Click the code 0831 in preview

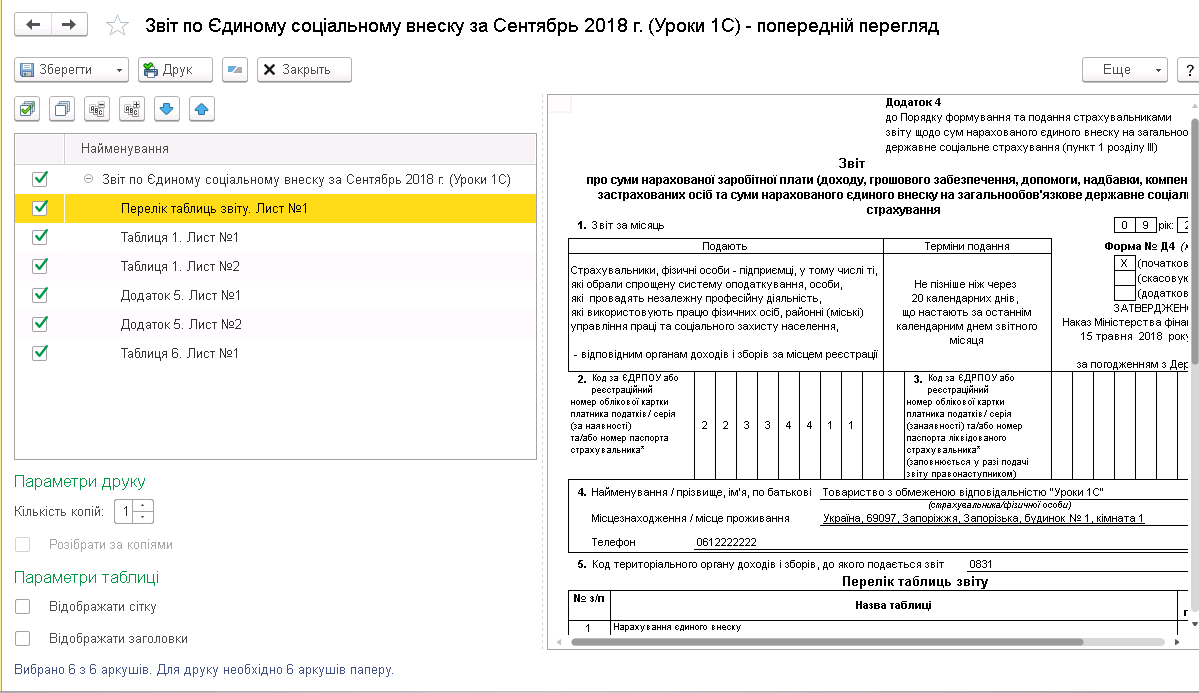click(x=980, y=564)
